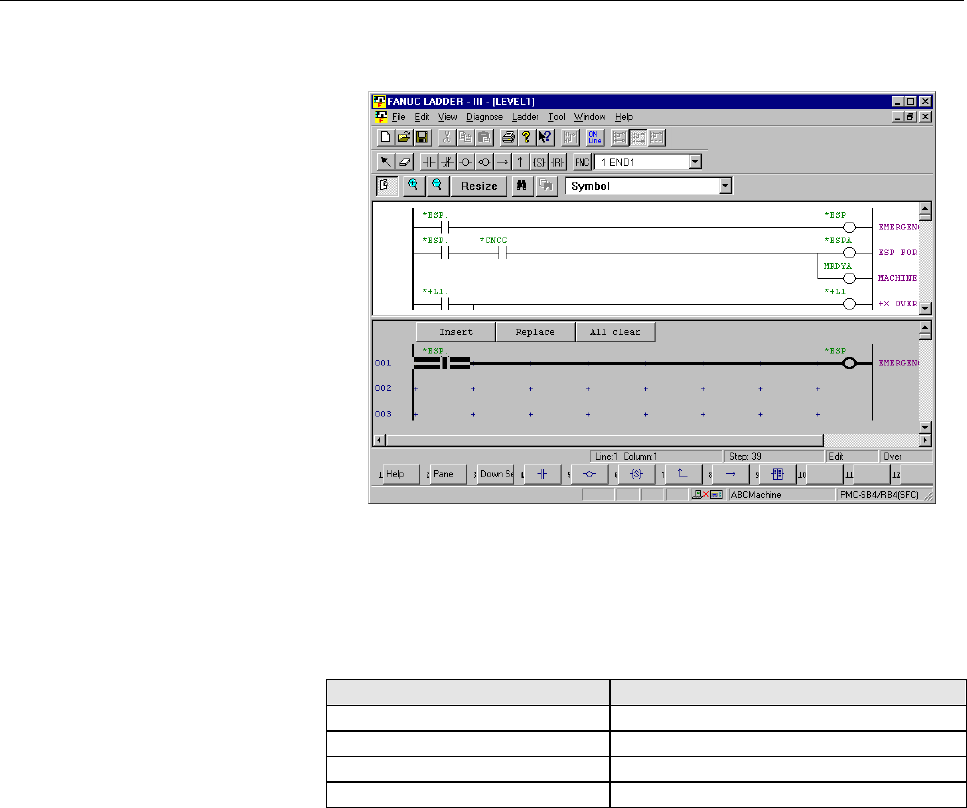Viewport: 967px width, 808px height.
Task: Open the Window menu
Action: [x=590, y=117]
